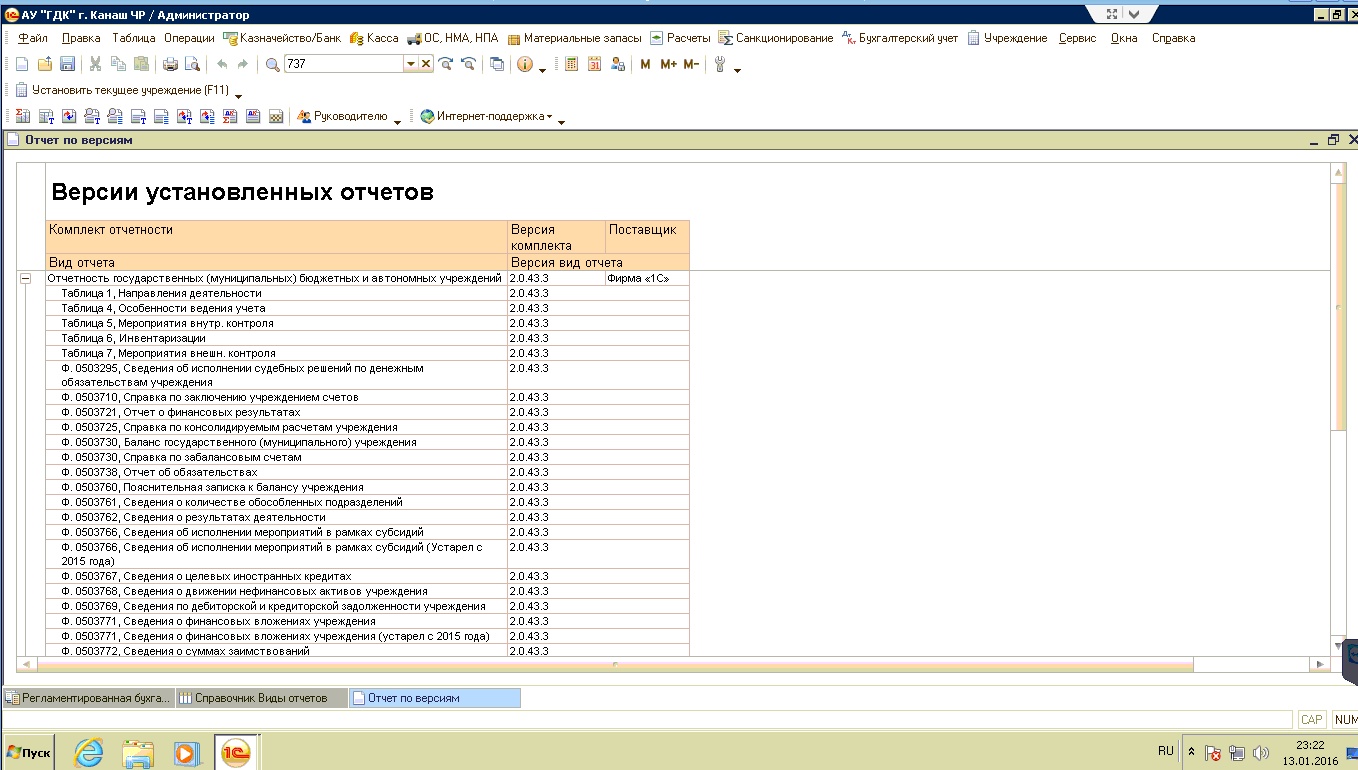Click the magnifier Find icon

pos(272,64)
